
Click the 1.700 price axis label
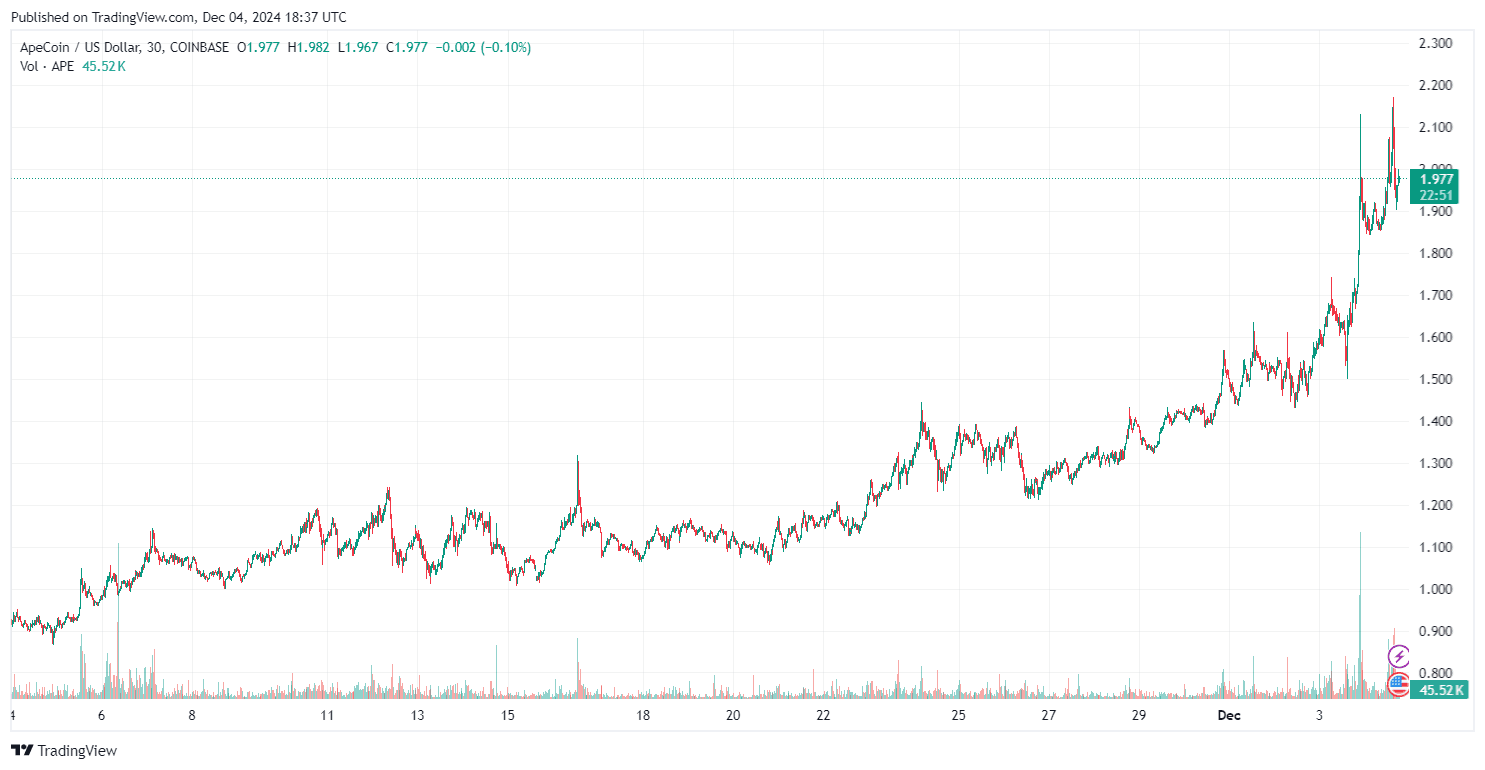(x=1436, y=295)
